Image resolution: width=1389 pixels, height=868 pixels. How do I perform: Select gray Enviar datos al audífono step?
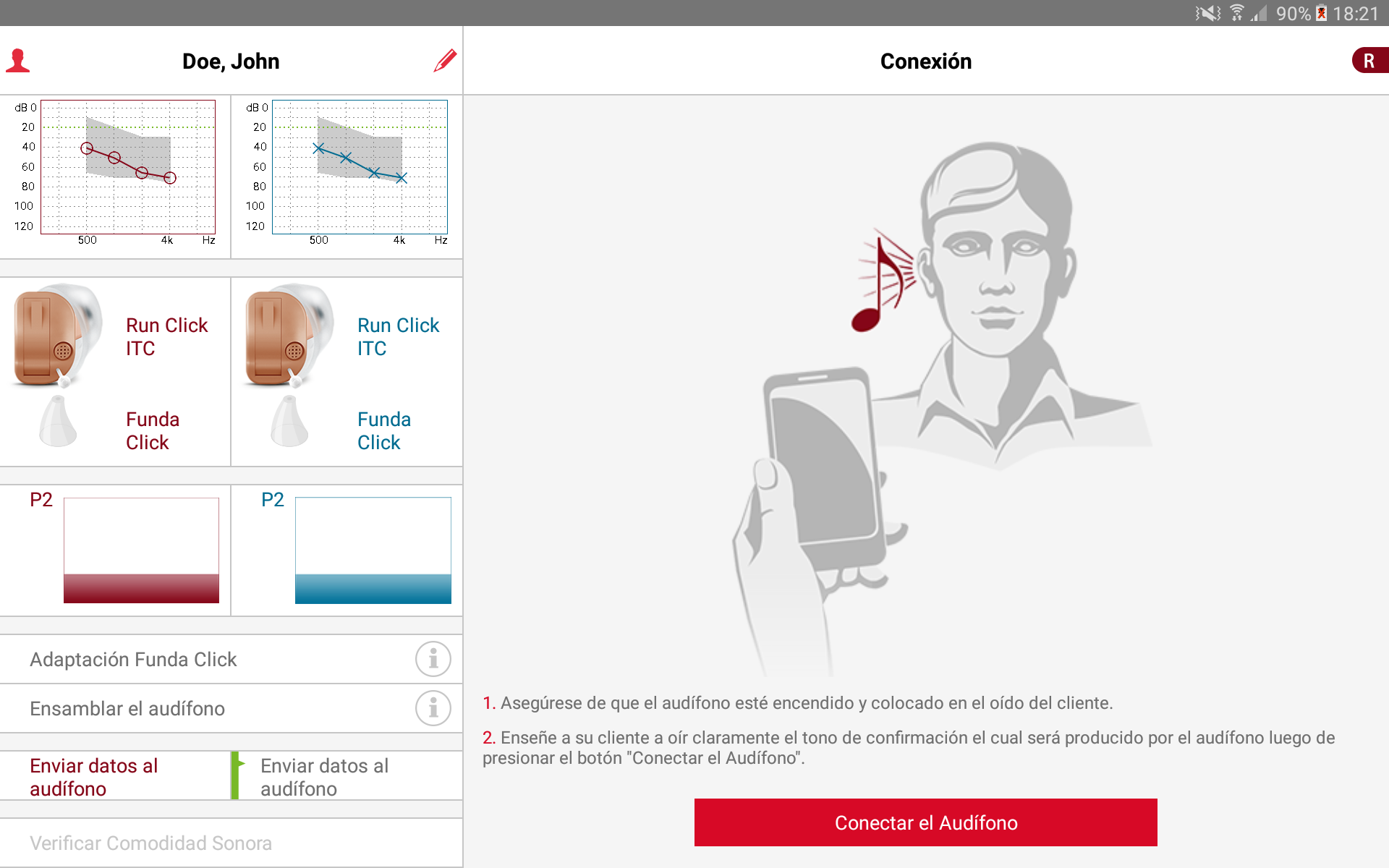click(347, 776)
